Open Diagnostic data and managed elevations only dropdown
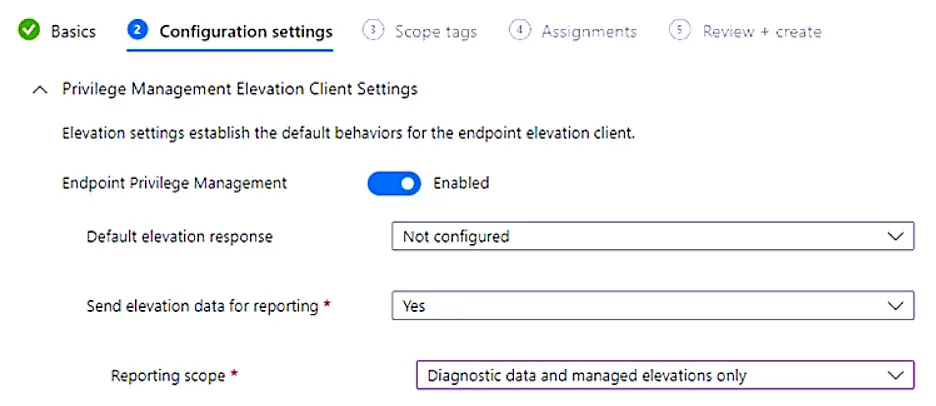This screenshot has height=406, width=936. [x=666, y=375]
